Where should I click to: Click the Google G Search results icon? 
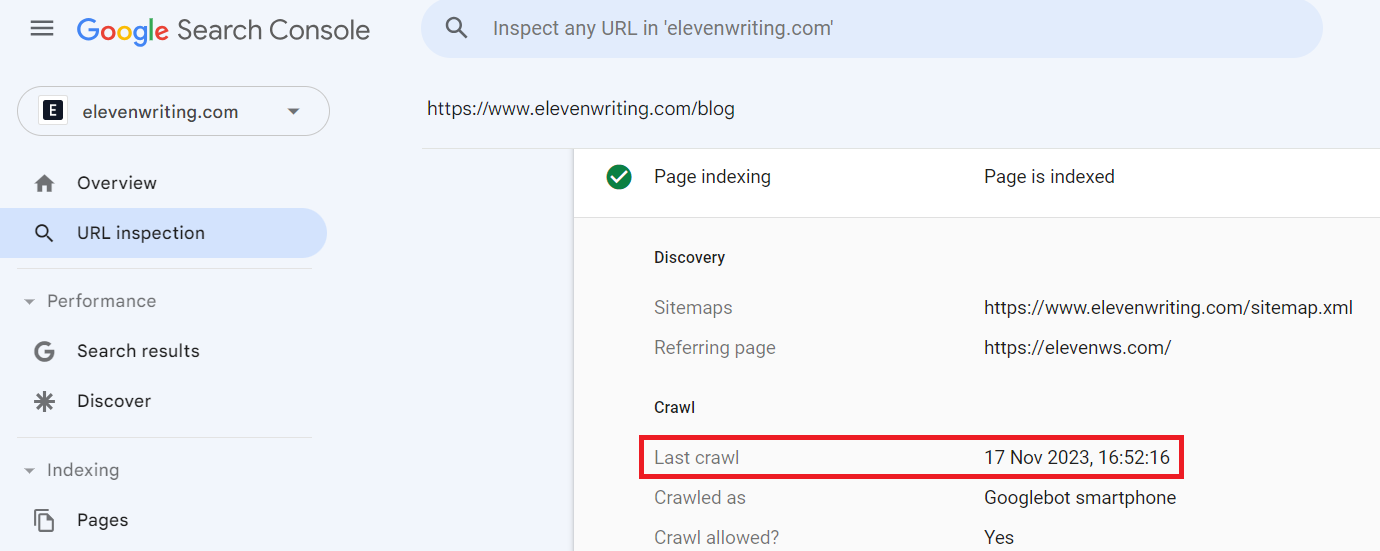pos(44,351)
